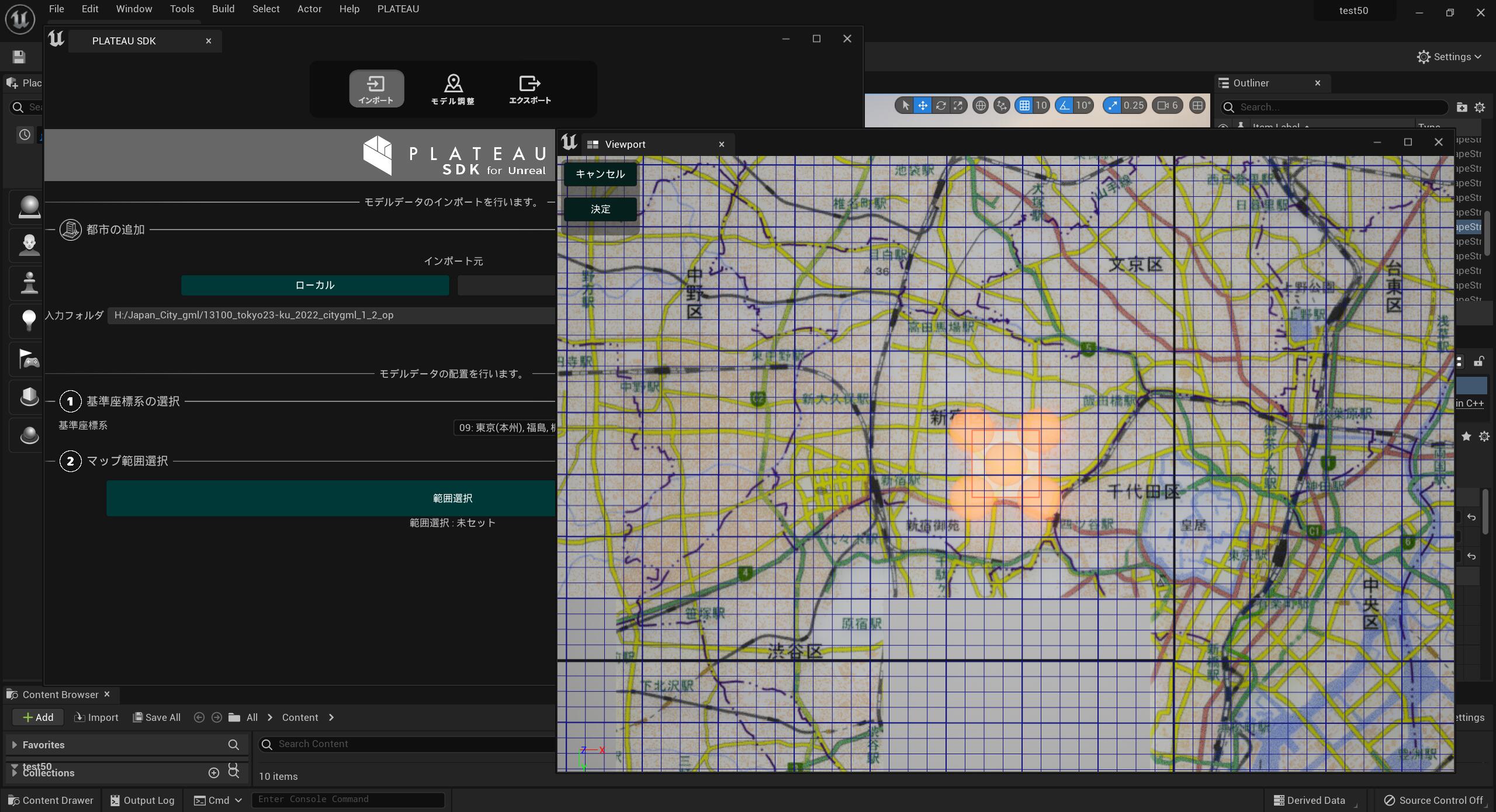Expand the Favorites section
The height and width of the screenshot is (812, 1496).
pyautogui.click(x=15, y=745)
